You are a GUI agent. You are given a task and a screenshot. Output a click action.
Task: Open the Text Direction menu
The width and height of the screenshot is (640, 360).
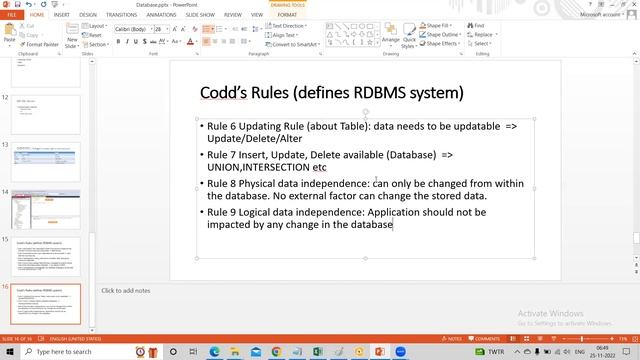tap(286, 26)
